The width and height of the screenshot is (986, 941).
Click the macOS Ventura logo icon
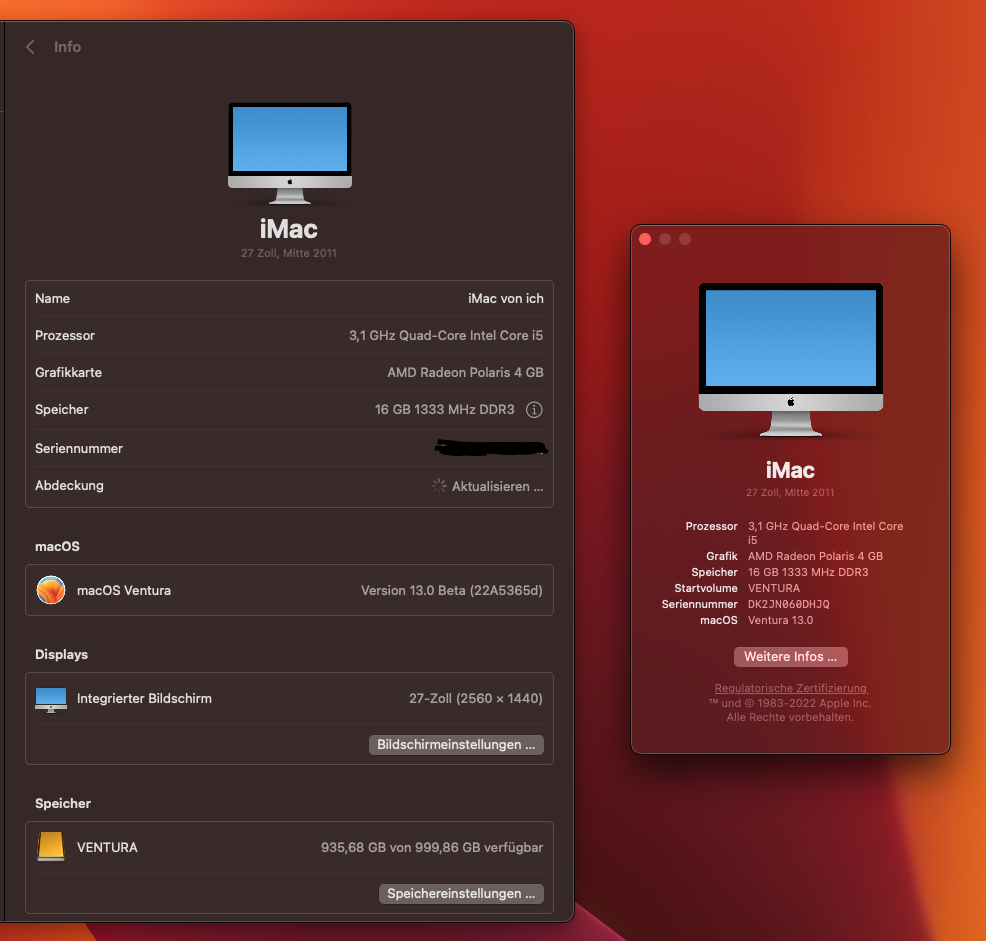[51, 591]
